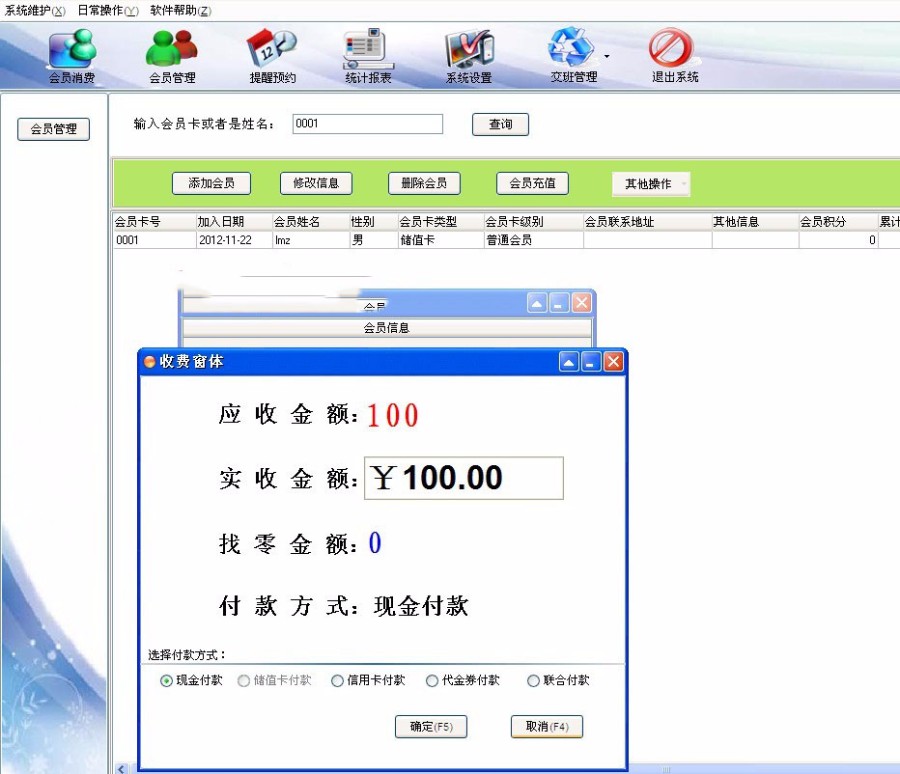The width and height of the screenshot is (900, 774).
Task: Click 会员管理 sidebar button
Action: pyautogui.click(x=53, y=129)
